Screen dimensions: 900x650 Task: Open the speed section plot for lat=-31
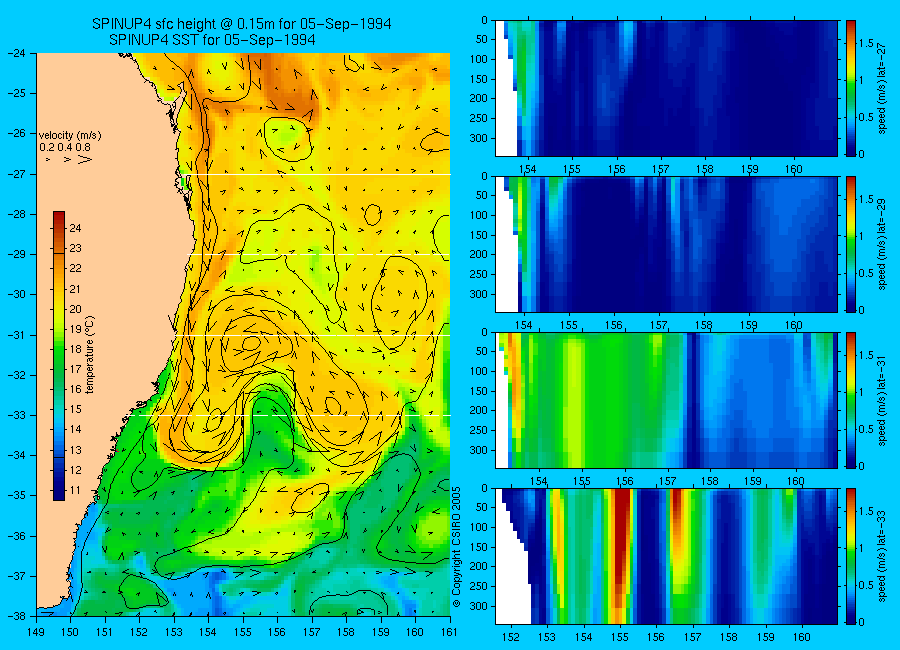pyautogui.click(x=666, y=400)
